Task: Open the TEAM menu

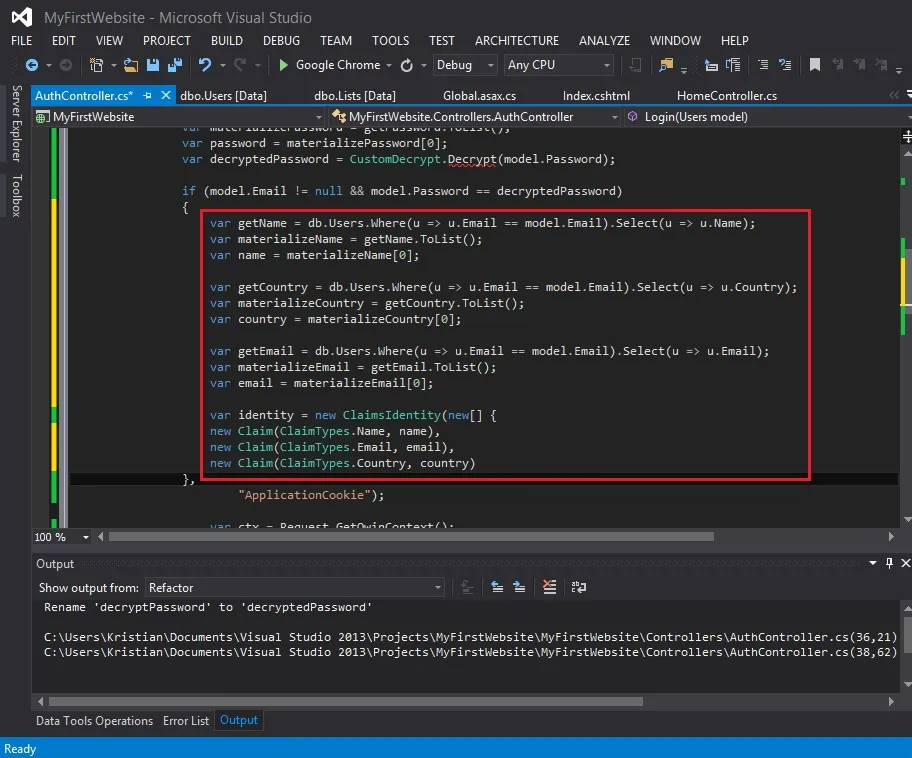Action: (336, 41)
